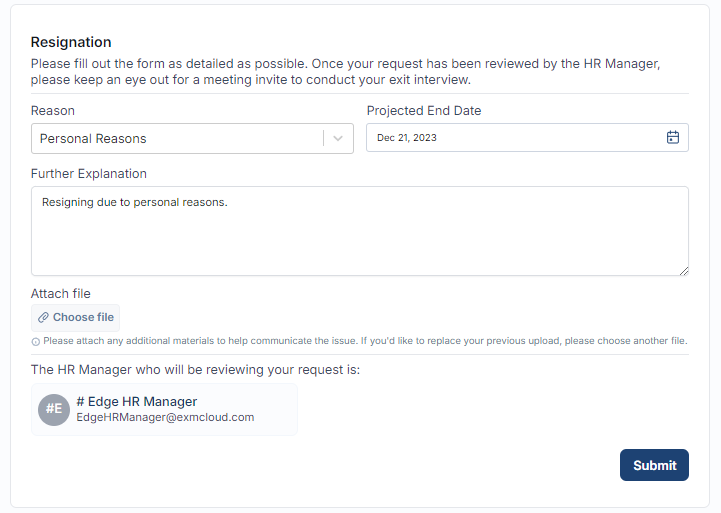
Task: Click the #E avatar circle
Action: (x=53, y=409)
